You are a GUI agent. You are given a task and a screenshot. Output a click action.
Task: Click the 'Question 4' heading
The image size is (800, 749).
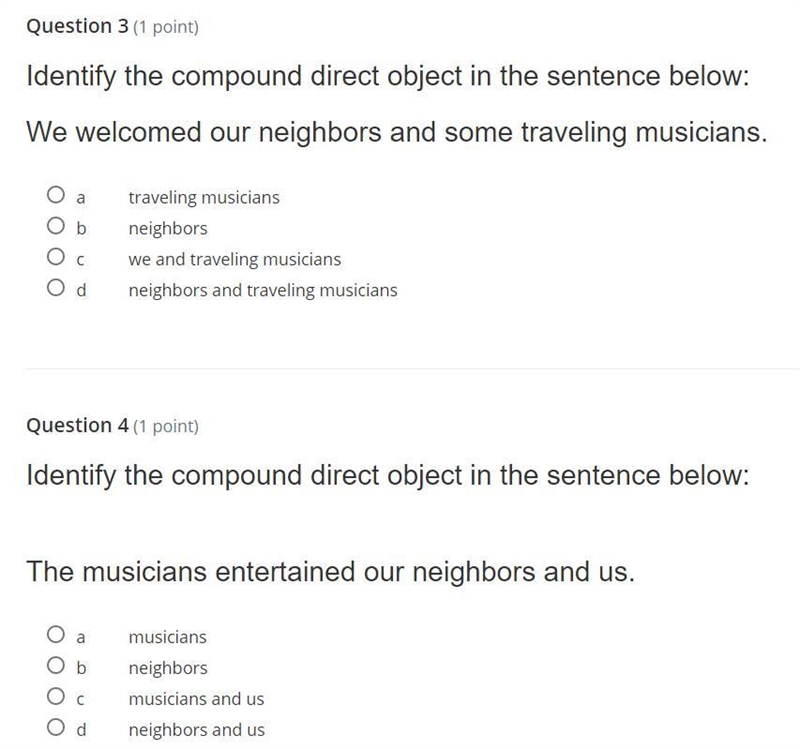(78, 425)
